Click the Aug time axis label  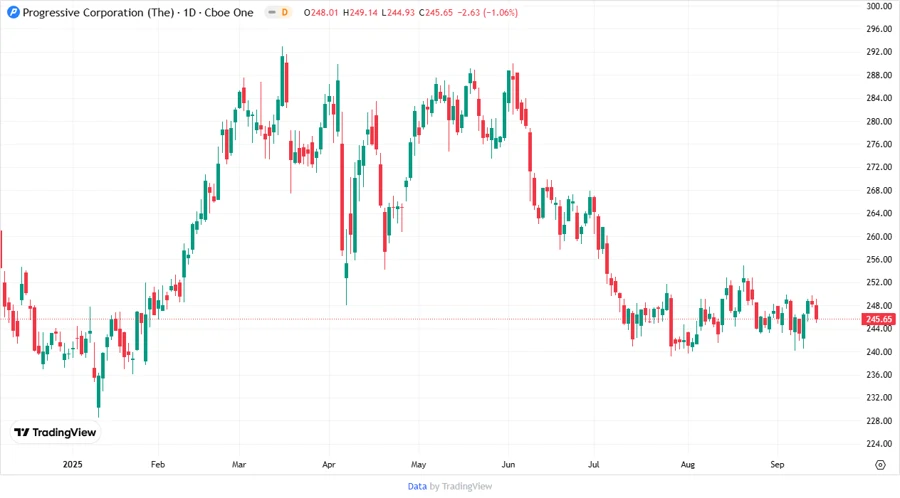tap(688, 464)
